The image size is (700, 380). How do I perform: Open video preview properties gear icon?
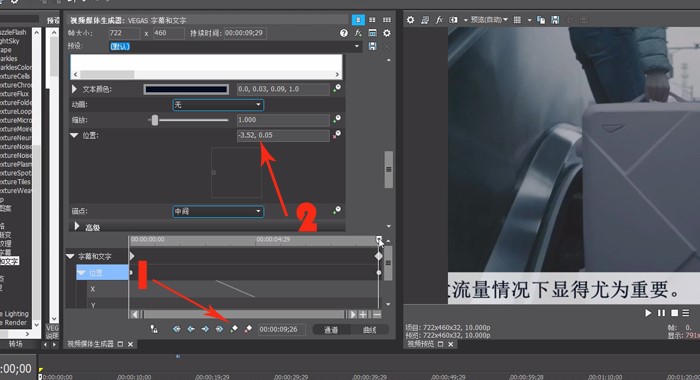pos(410,20)
